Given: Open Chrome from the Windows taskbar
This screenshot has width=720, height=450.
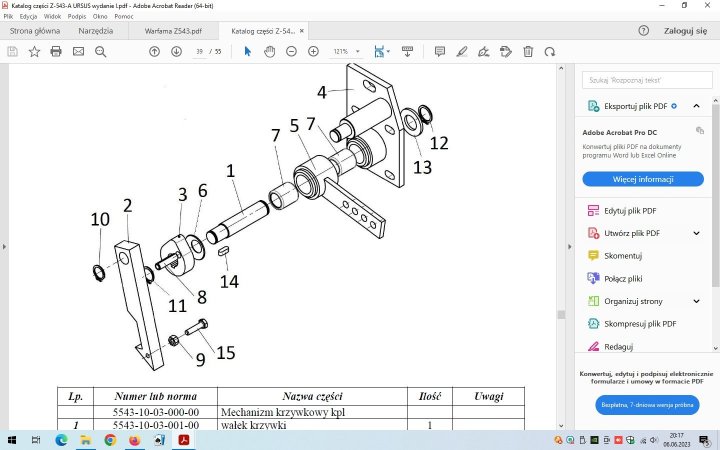Looking at the screenshot, I should 109,440.
